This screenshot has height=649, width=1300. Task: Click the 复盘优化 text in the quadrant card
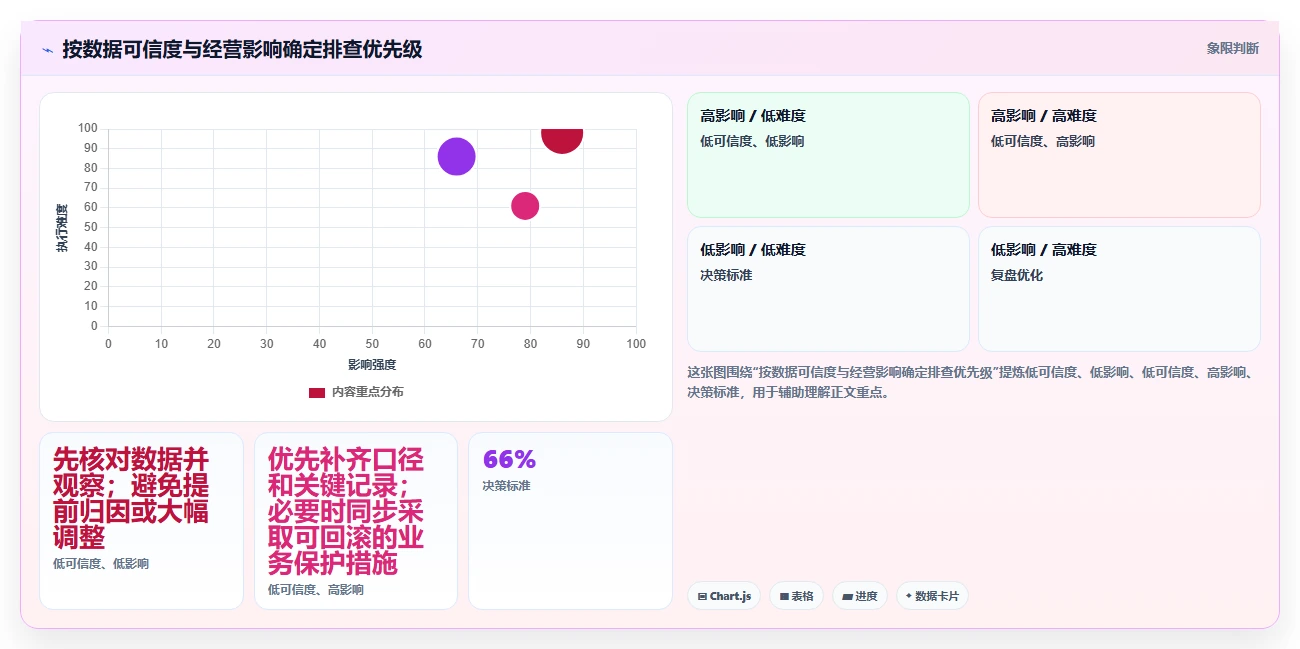(x=1017, y=275)
